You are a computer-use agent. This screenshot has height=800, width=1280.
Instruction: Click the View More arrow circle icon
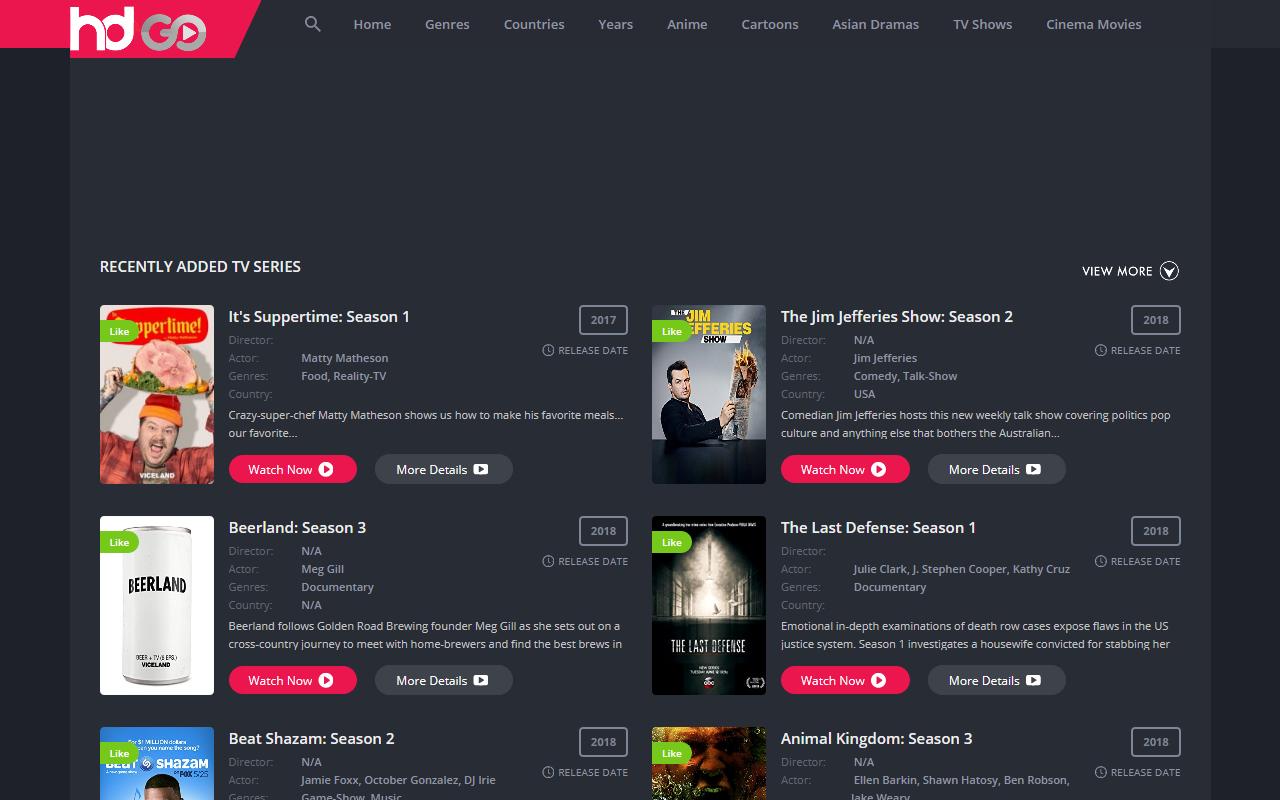tap(1169, 271)
